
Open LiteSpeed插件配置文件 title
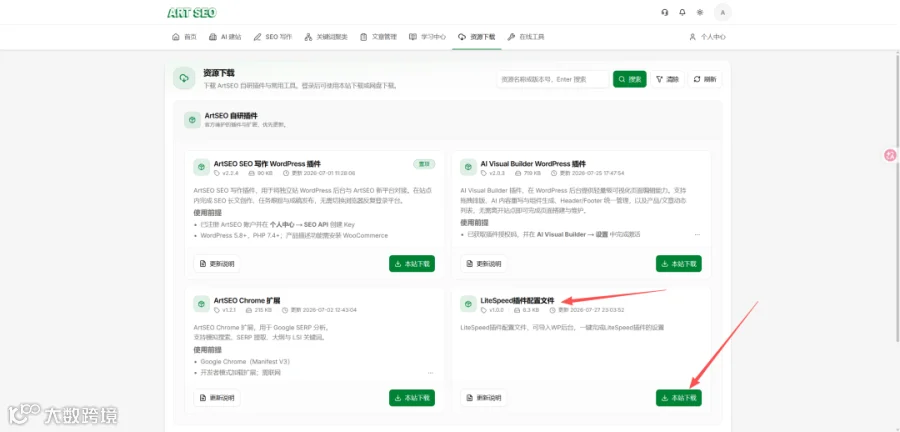tap(518, 301)
